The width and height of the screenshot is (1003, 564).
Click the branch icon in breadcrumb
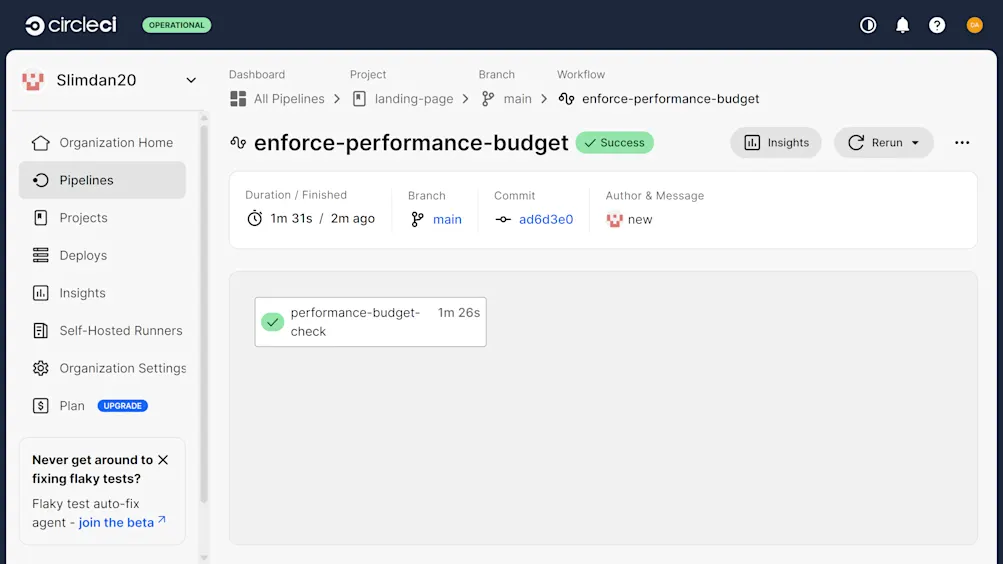coord(488,99)
